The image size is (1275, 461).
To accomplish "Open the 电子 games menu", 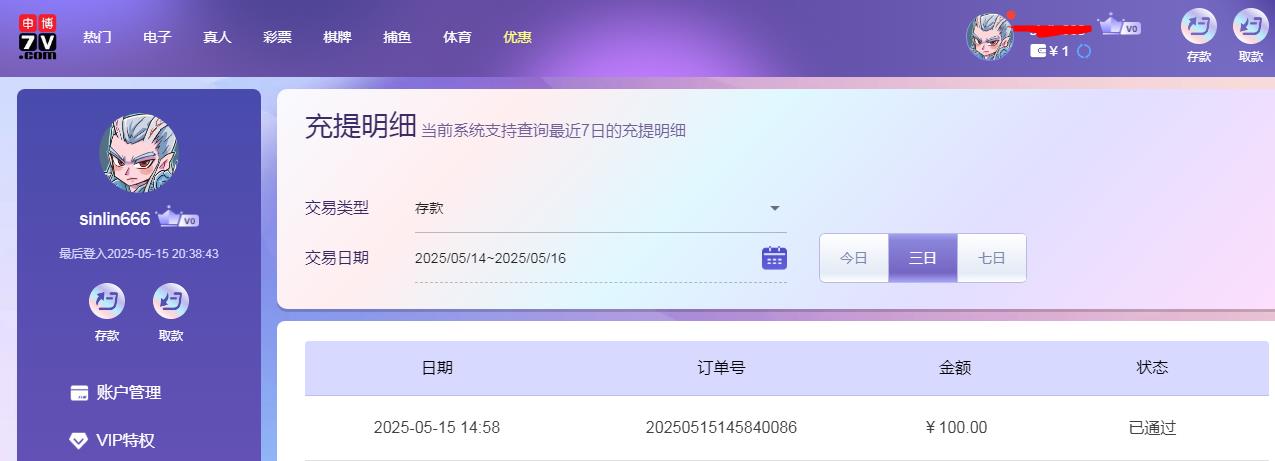I will (157, 37).
